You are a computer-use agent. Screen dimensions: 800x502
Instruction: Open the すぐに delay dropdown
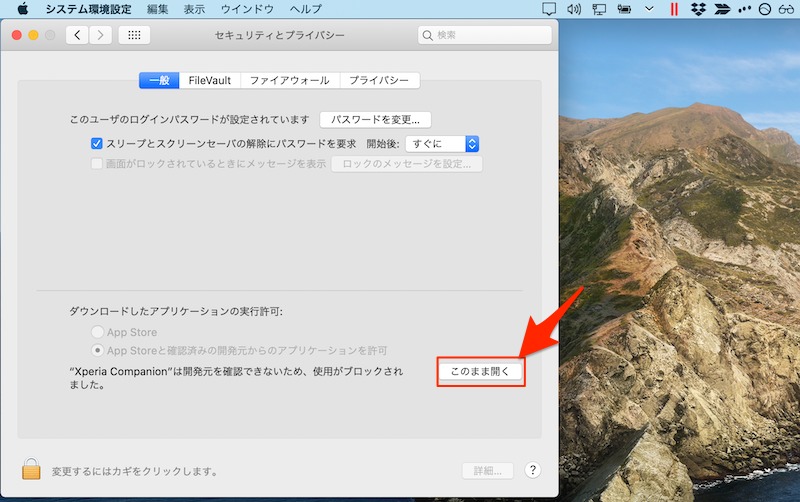[442, 143]
